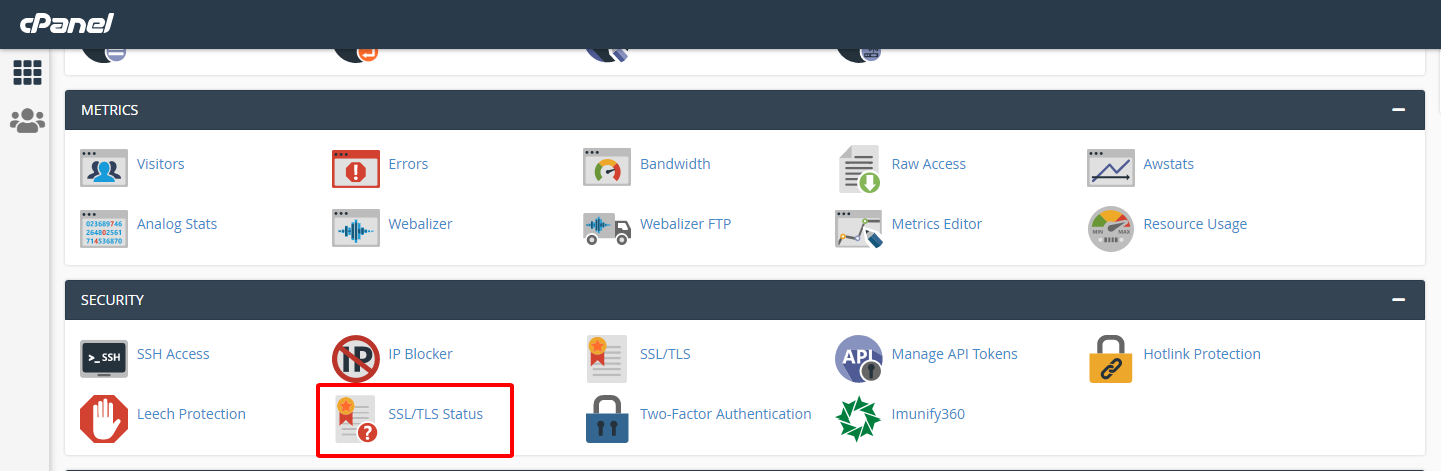Open the SSL/TLS Status certificate icon
Viewport: 1441px width, 471px height.
pos(356,419)
